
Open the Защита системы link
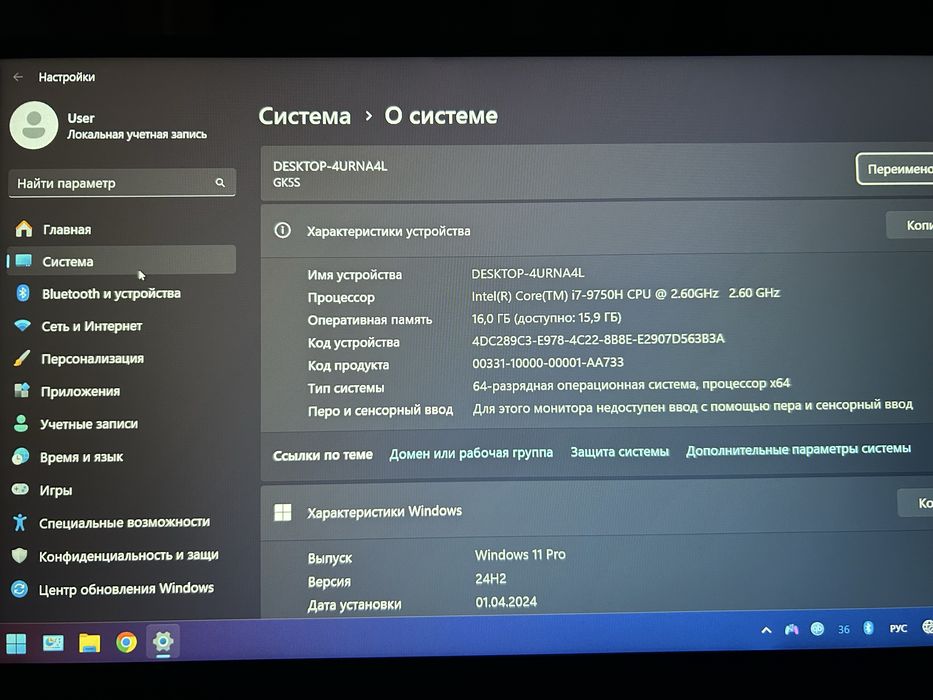(x=619, y=452)
